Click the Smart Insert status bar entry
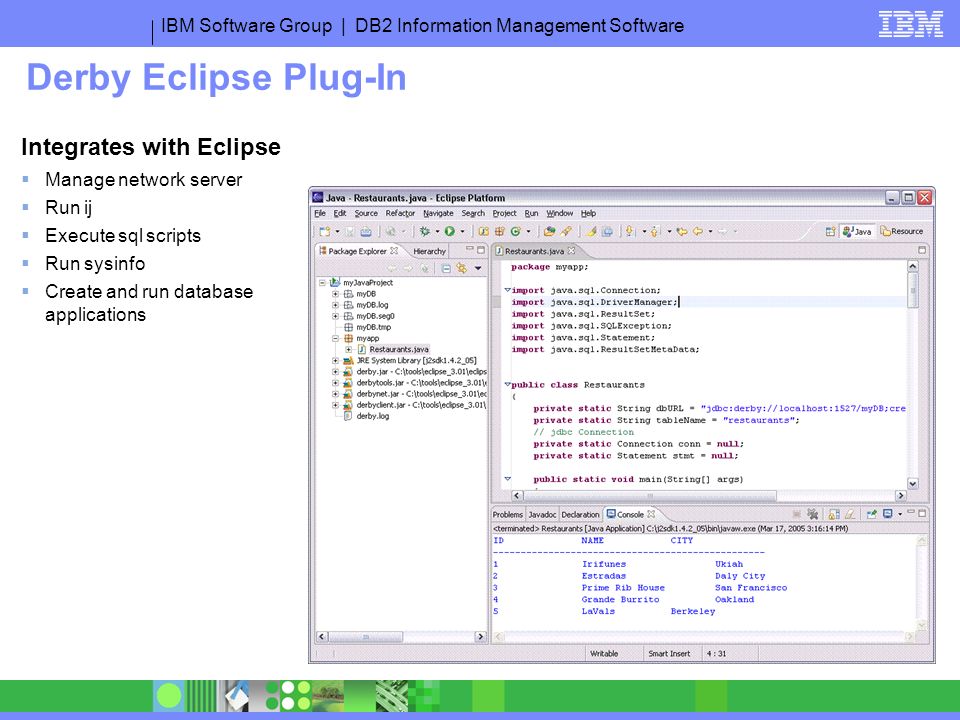The width and height of the screenshot is (960, 720). pyautogui.click(x=669, y=654)
